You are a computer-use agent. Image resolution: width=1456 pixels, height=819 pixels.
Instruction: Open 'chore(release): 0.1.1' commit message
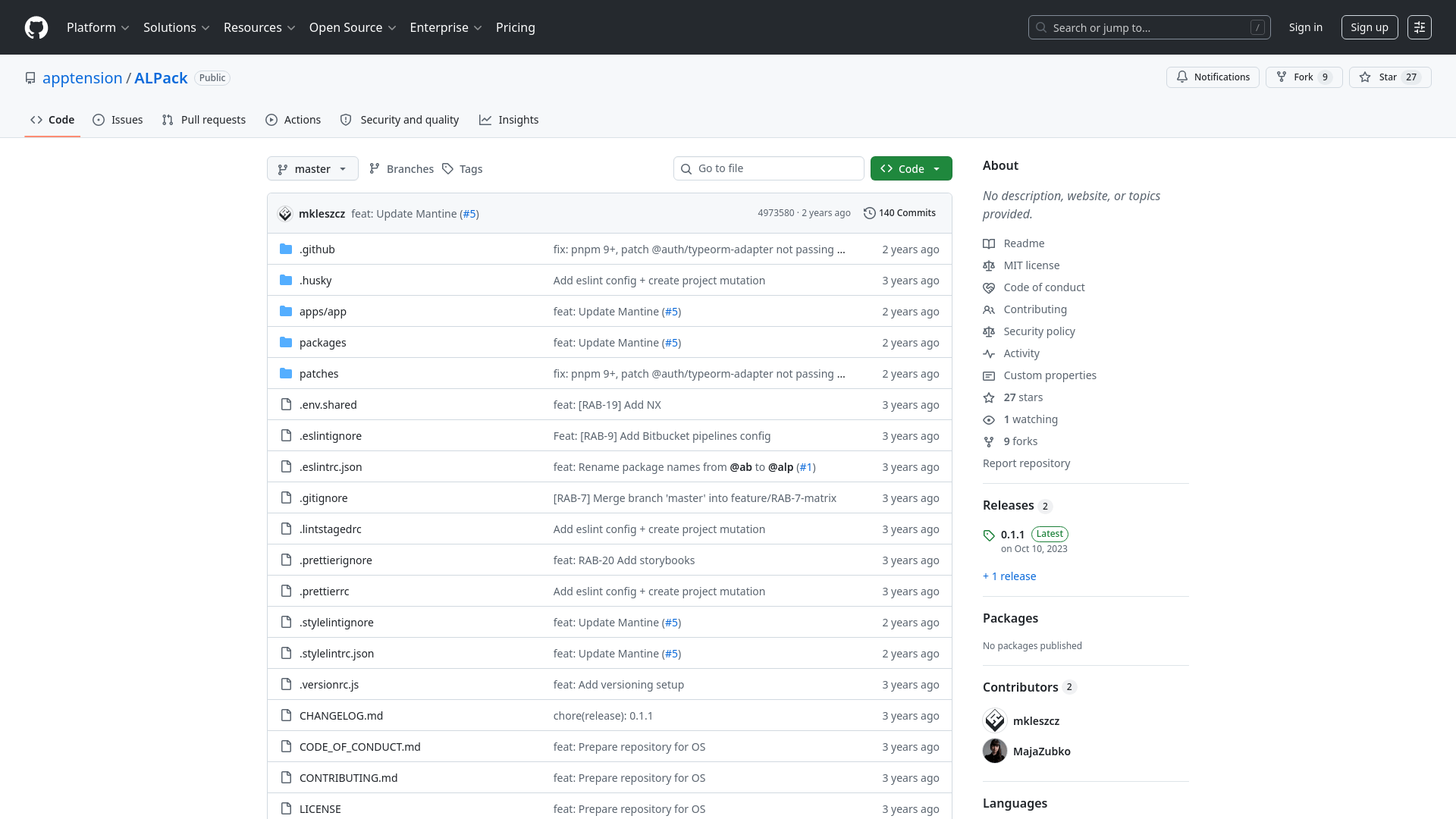point(603,716)
